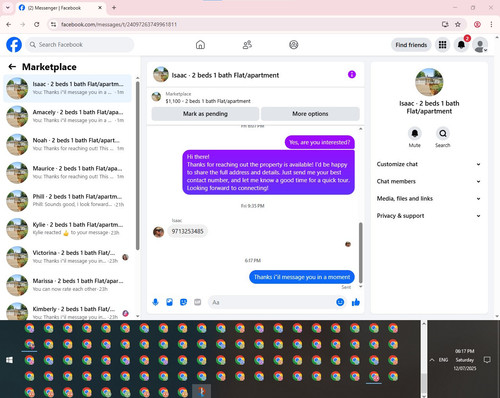
Task: Go back using the Marketplace back arrow
Action: pyautogui.click(x=12, y=67)
